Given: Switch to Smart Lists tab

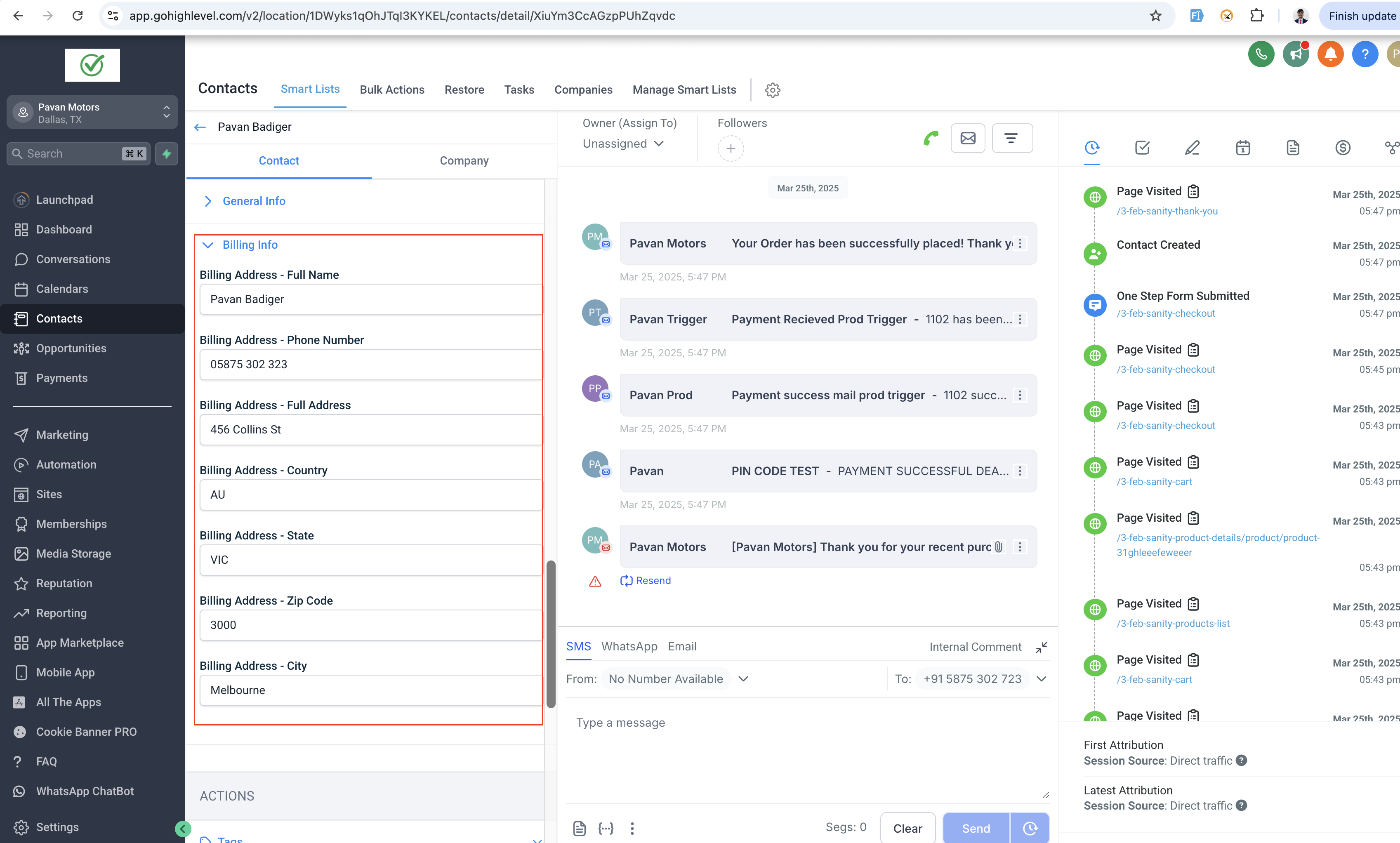Looking at the screenshot, I should click(x=310, y=89).
